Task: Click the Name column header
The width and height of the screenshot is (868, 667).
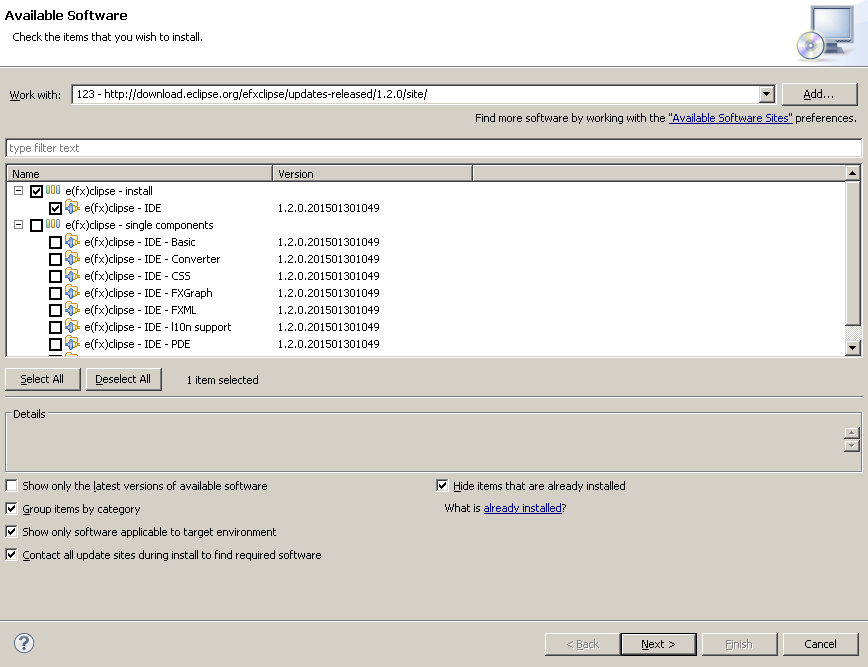Action: 140,174
